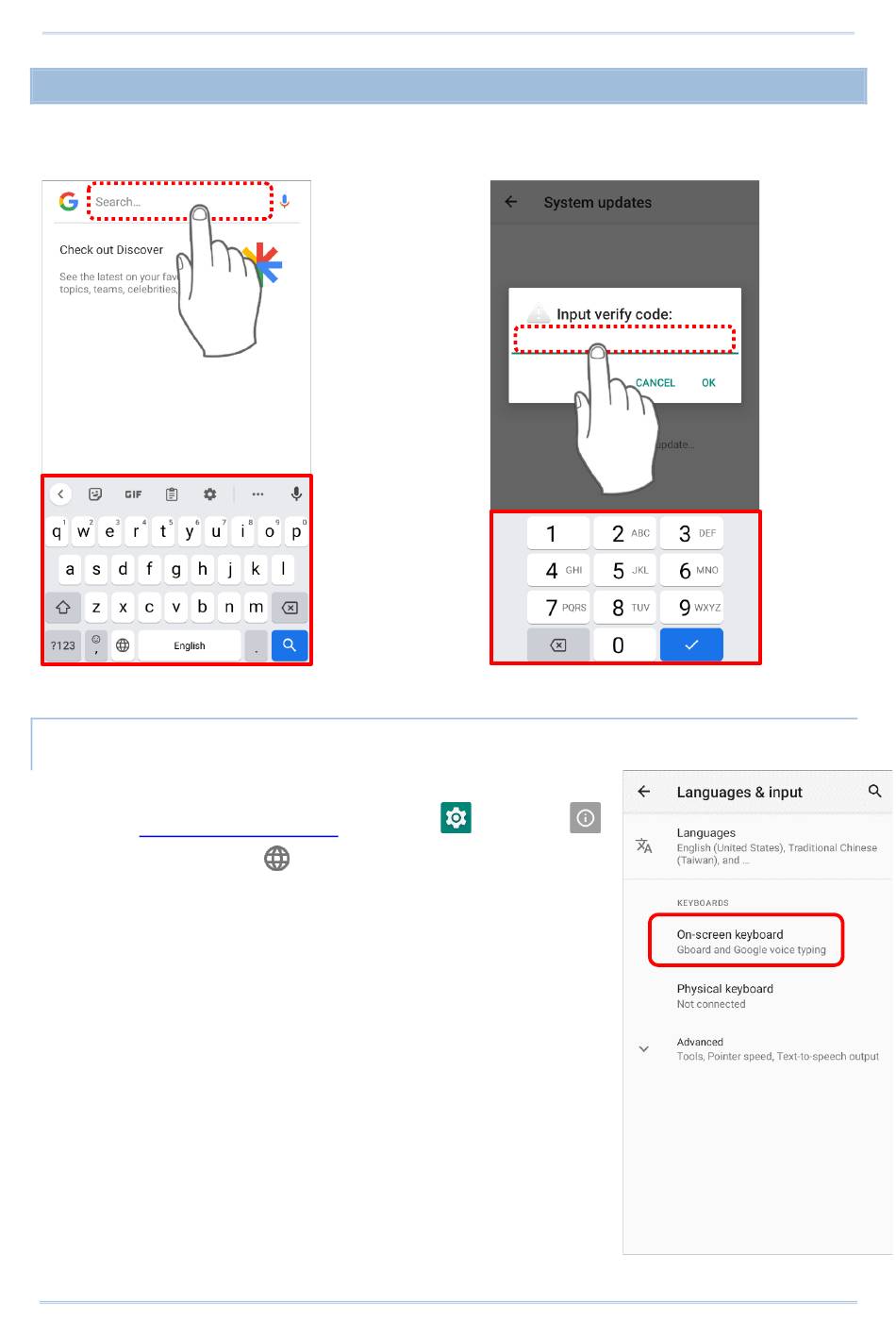The height and width of the screenshot is (1339, 896).
Task: Open On-screen keyboard settings entry
Action: (x=746, y=941)
